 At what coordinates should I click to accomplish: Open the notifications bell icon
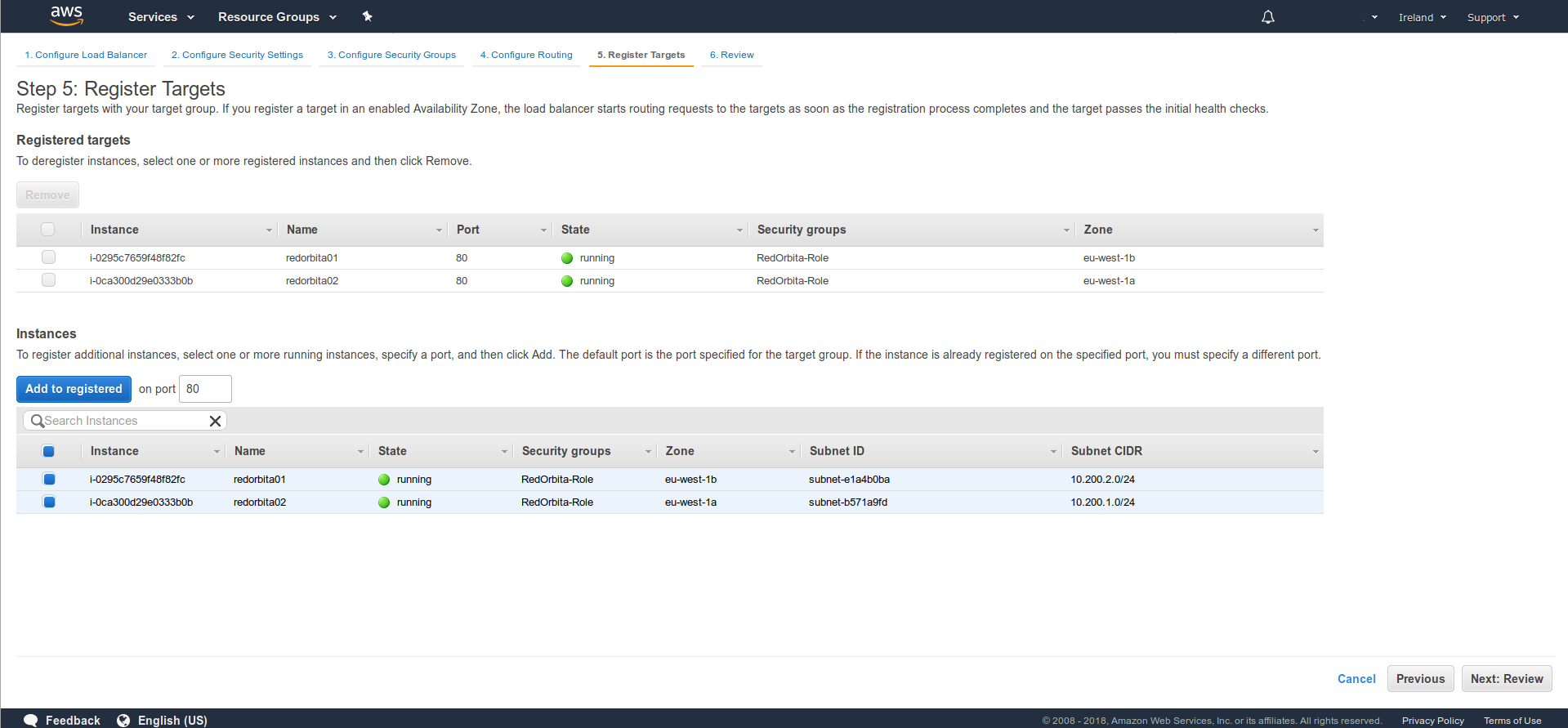(1267, 17)
